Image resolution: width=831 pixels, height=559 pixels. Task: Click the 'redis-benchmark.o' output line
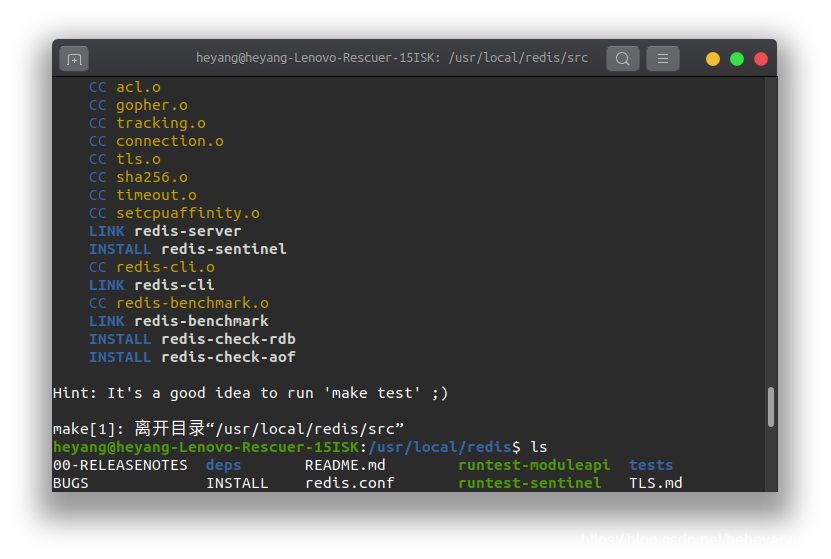[179, 303]
